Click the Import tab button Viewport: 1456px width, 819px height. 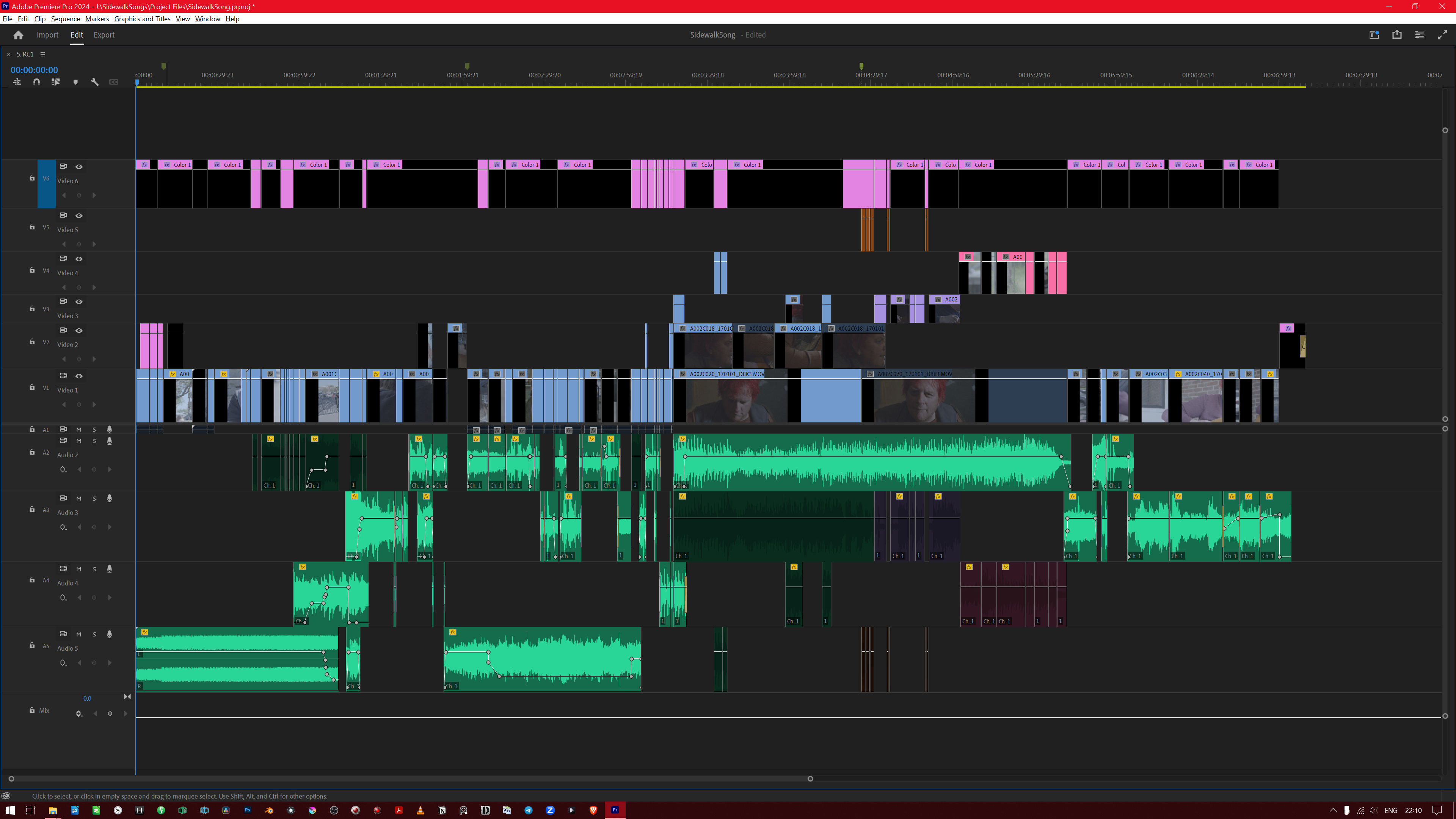47,35
